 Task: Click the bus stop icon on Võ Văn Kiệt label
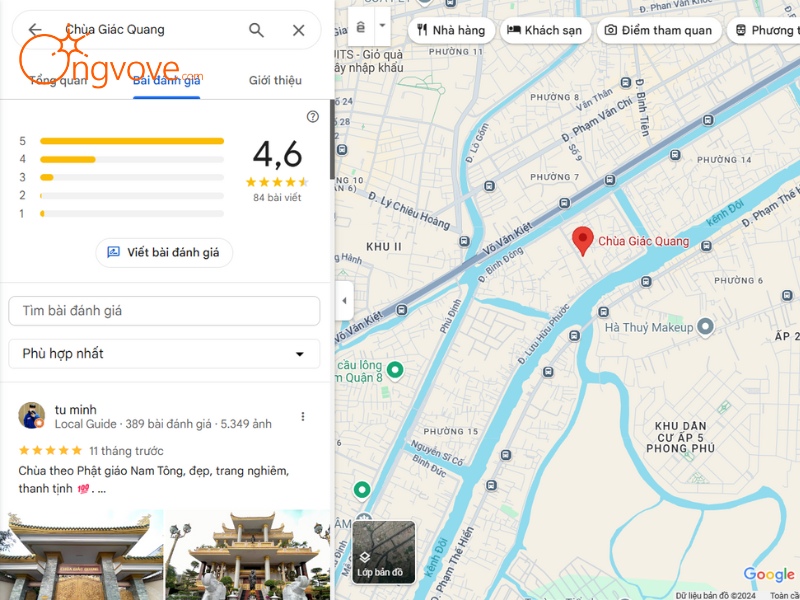coord(402,310)
